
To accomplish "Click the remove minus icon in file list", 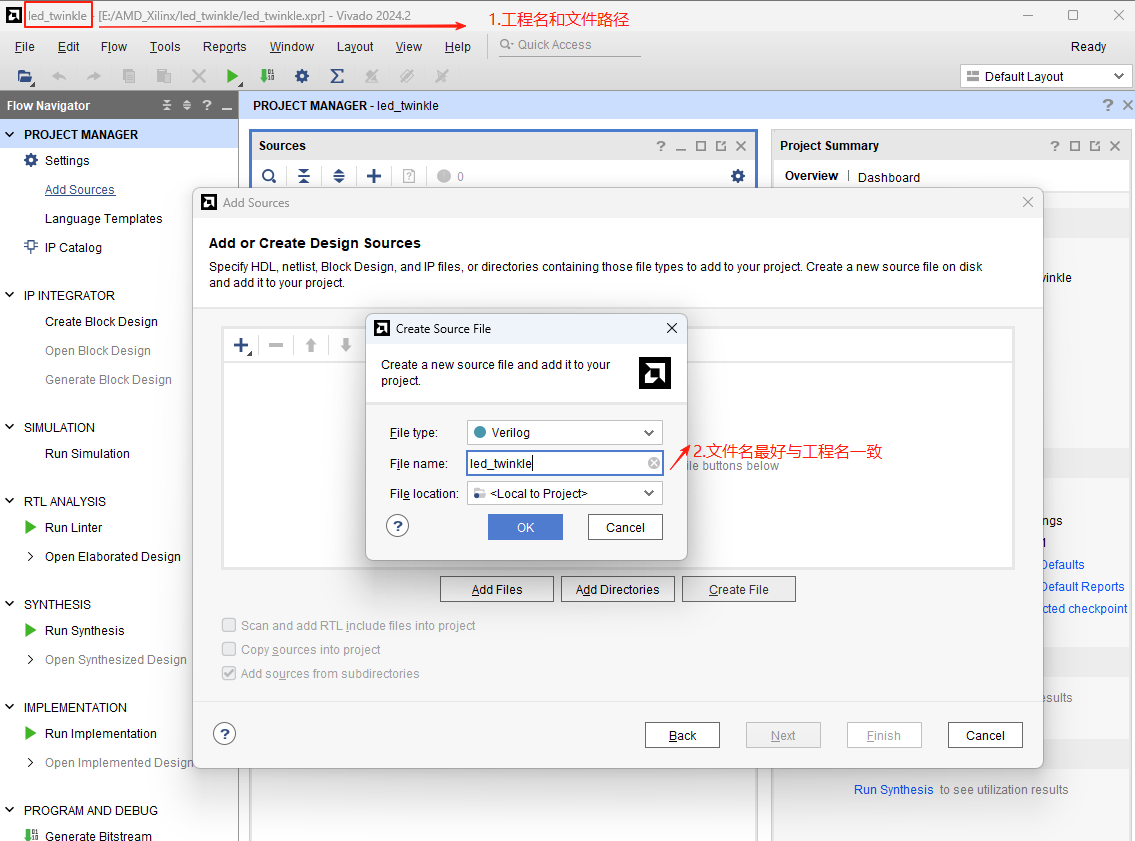I will click(x=276, y=345).
